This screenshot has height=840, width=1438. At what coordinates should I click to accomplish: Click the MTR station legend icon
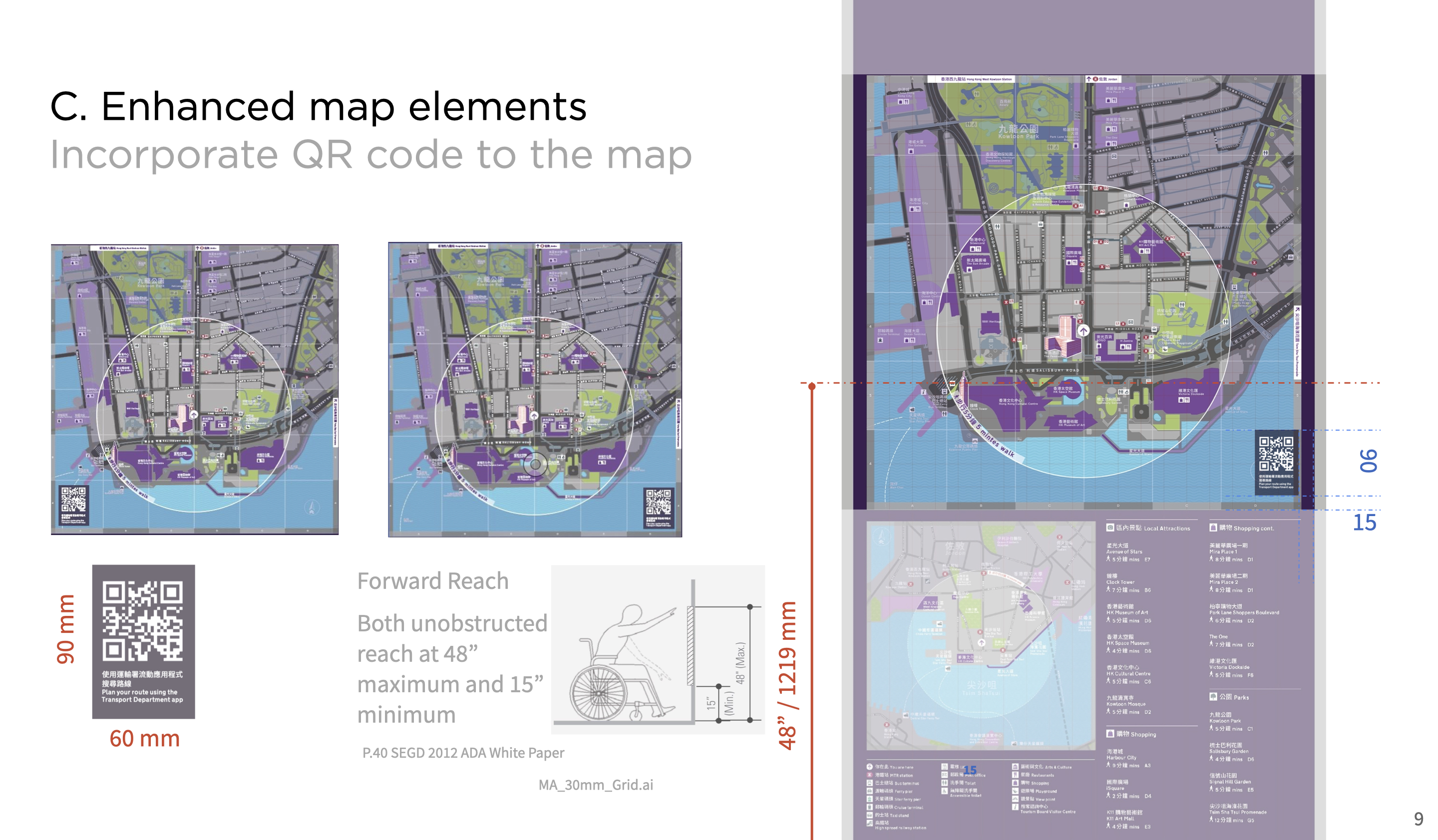pos(870,775)
